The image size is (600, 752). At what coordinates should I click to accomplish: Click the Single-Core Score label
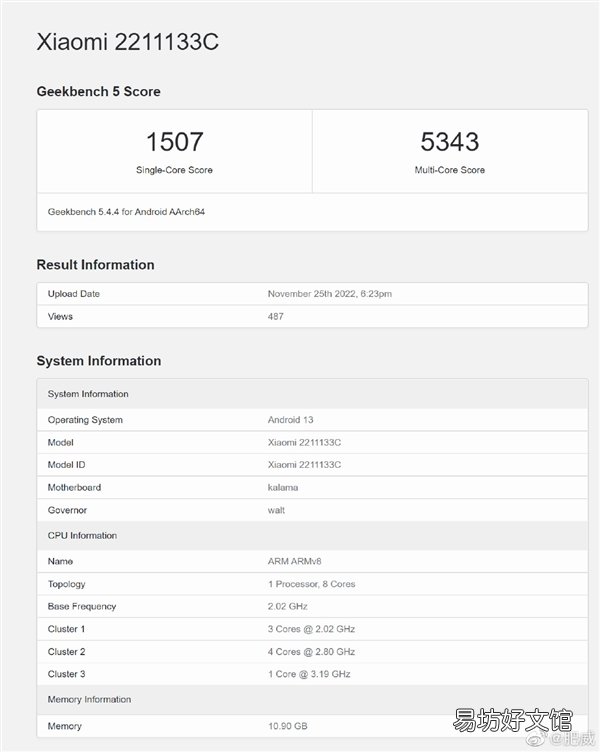174,170
